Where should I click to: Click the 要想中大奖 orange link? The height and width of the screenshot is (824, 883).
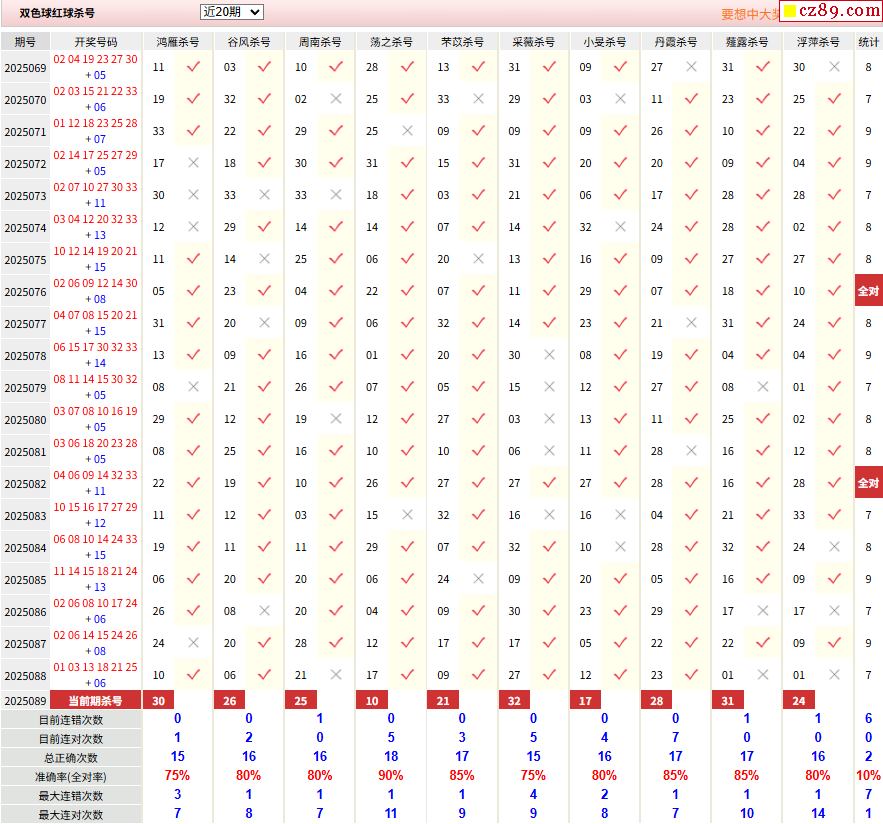coord(750,15)
